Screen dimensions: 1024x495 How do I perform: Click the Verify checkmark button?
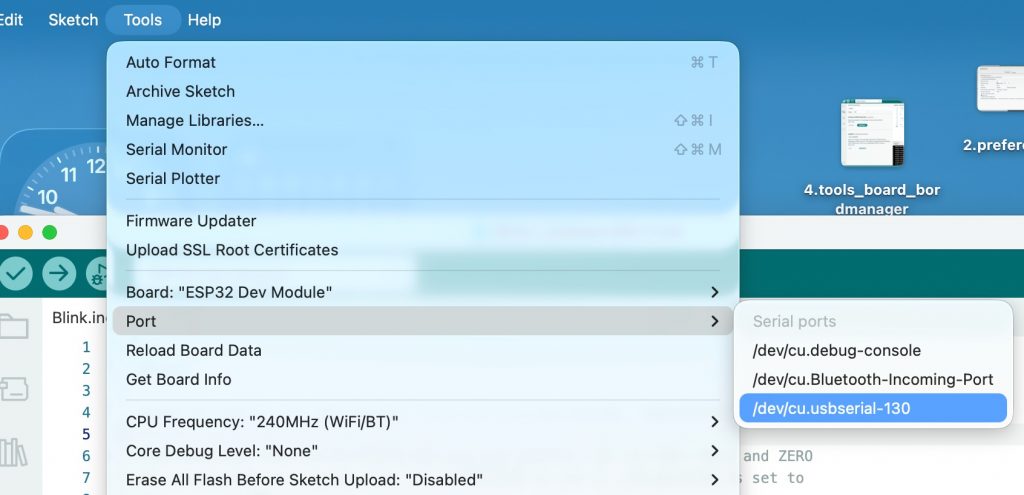pos(15,273)
